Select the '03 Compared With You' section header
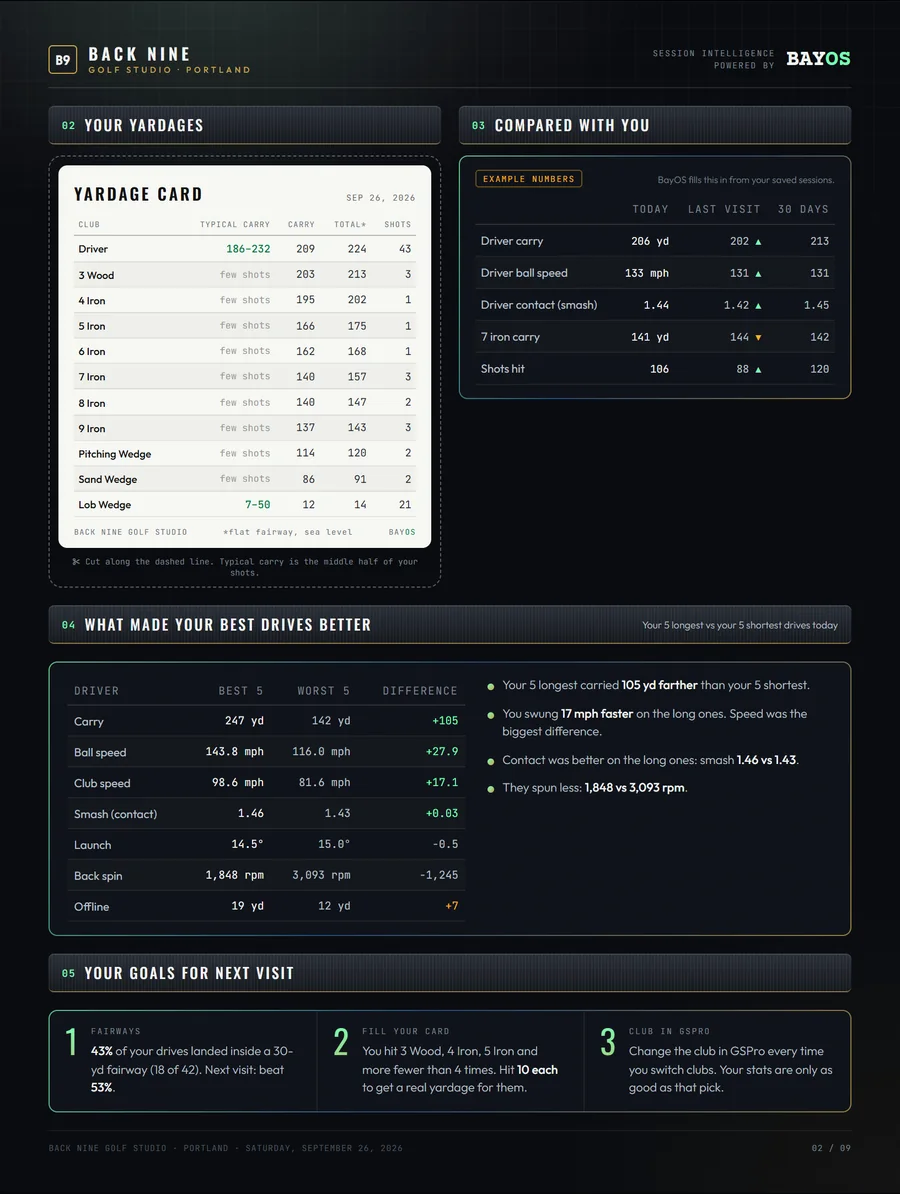The height and width of the screenshot is (1194, 900). [x=655, y=125]
